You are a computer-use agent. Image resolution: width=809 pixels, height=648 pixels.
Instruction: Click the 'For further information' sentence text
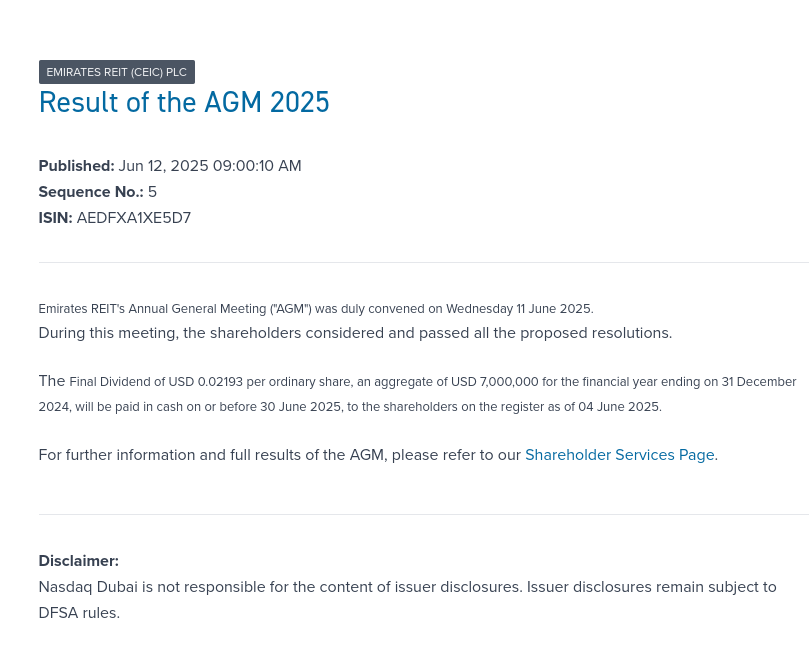tap(280, 455)
